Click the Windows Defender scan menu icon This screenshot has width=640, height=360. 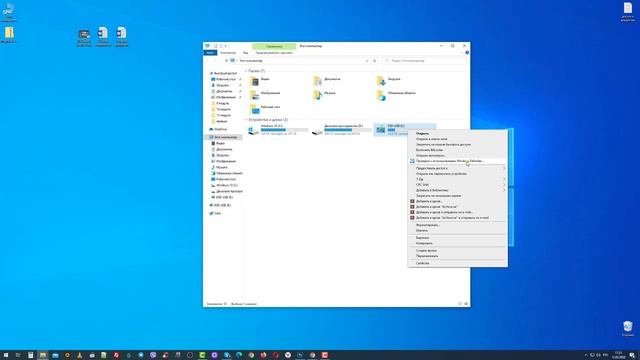pyautogui.click(x=412, y=161)
